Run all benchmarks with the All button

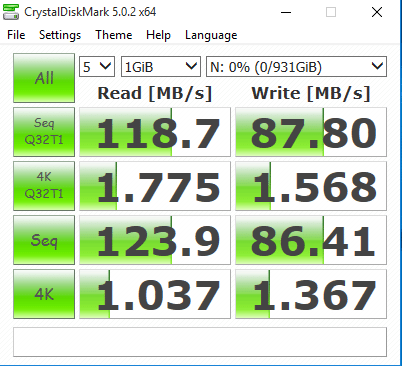coord(44,78)
